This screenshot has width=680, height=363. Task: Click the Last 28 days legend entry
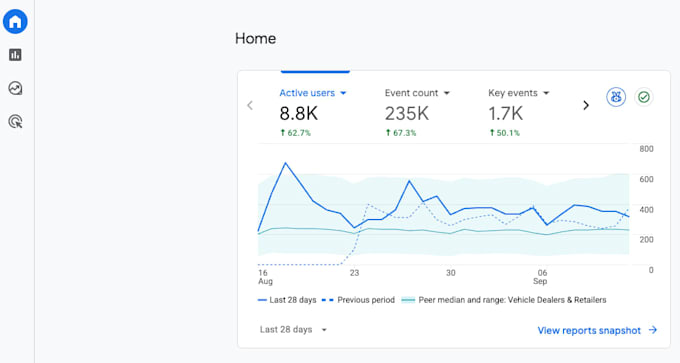point(287,300)
